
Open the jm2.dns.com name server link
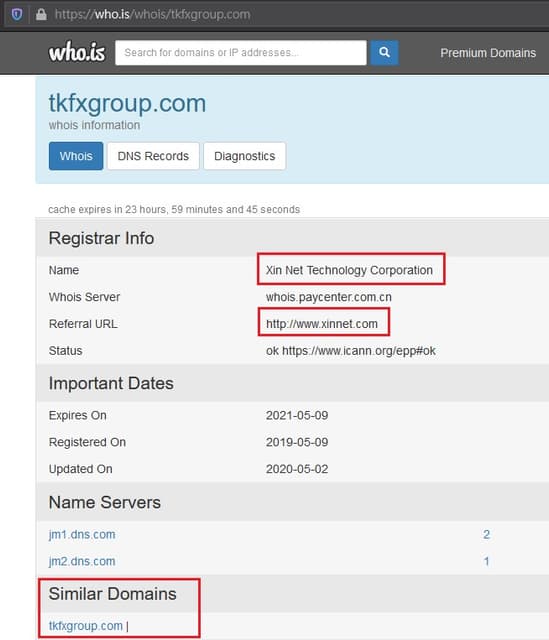coord(82,561)
